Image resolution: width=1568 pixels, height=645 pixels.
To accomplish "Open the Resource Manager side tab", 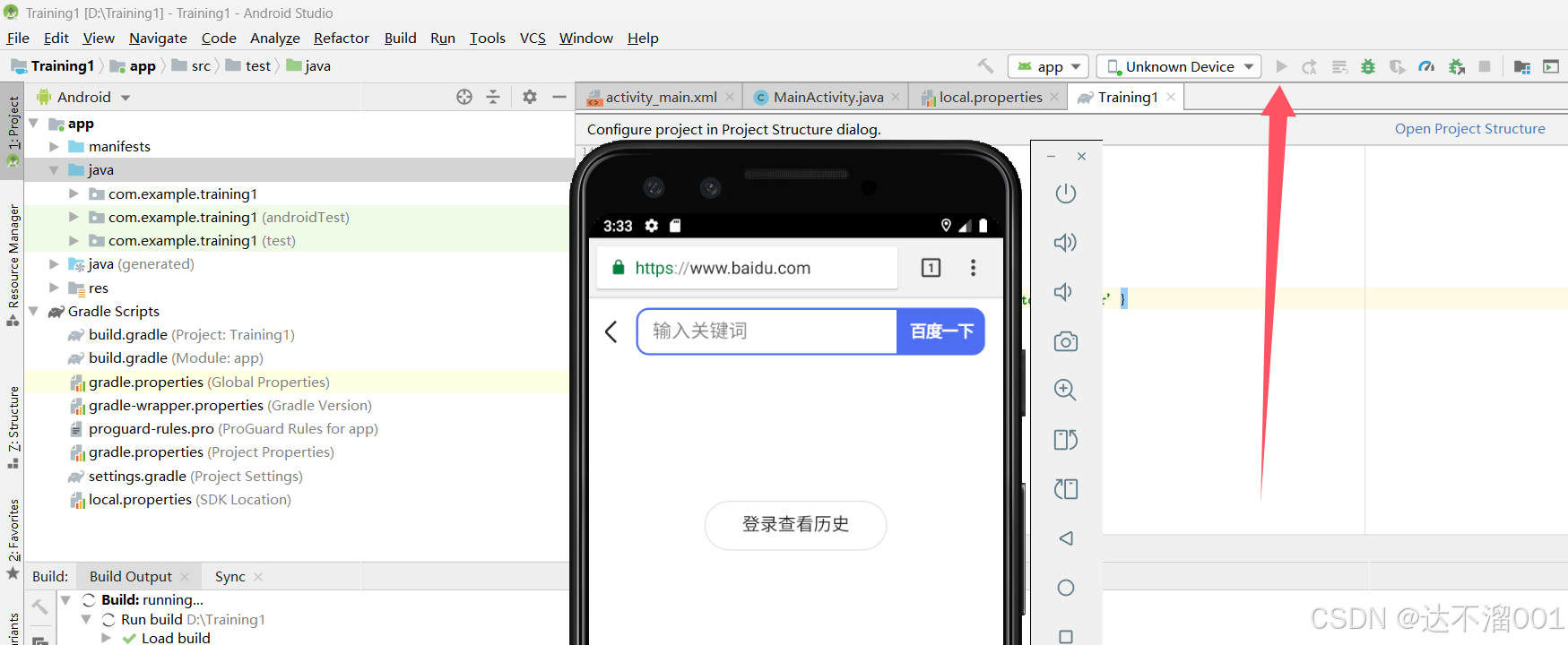I will point(13,264).
